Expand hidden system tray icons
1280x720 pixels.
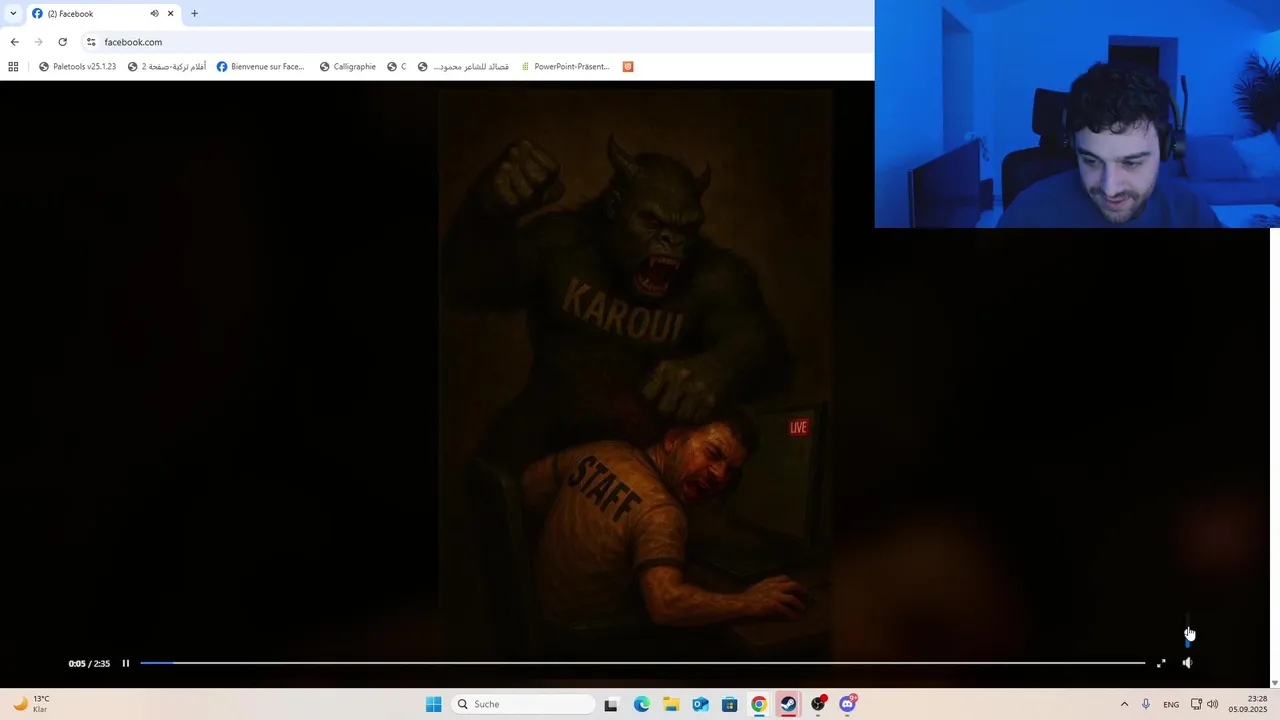[1124, 704]
